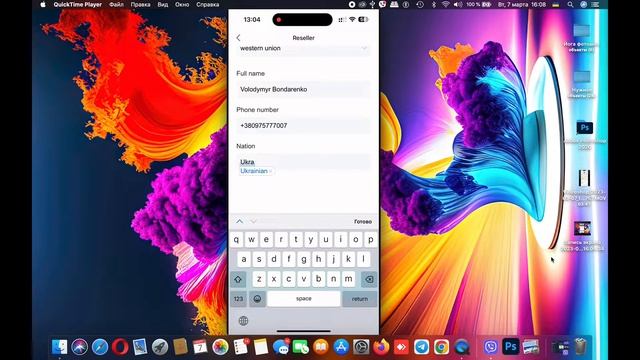Select the Full name input field
The height and width of the screenshot is (360, 640).
(303, 89)
